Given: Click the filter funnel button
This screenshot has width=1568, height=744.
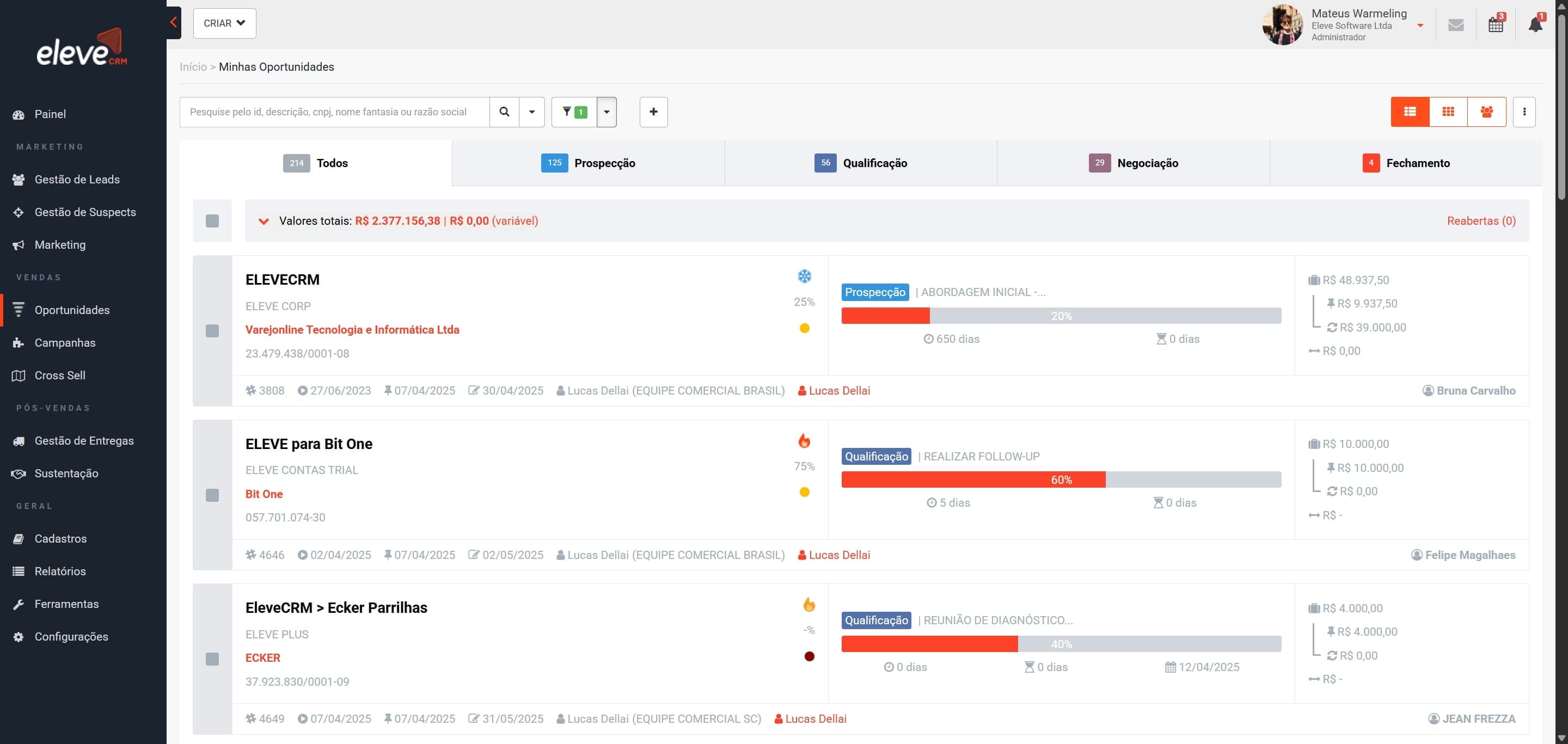Looking at the screenshot, I should pyautogui.click(x=574, y=112).
